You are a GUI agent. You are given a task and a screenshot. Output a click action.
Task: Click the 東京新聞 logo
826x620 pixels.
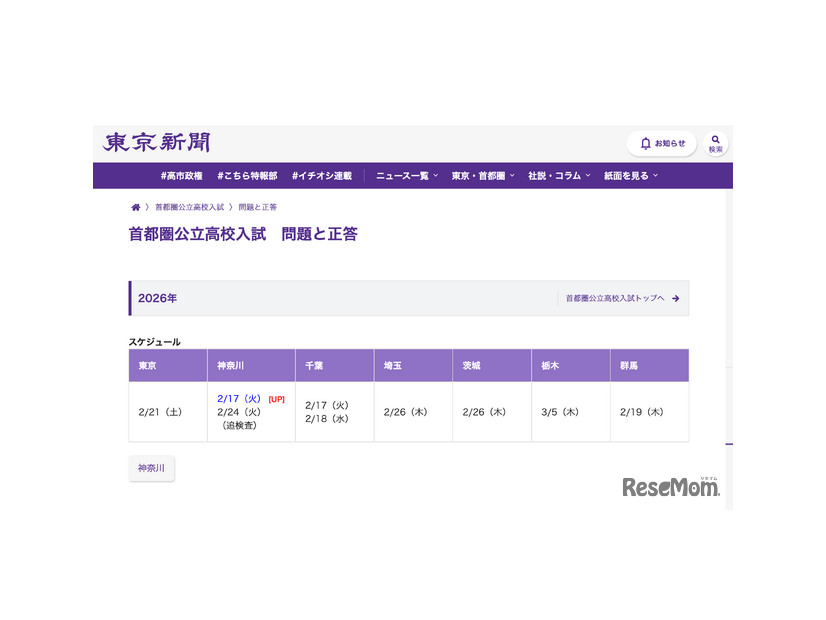point(156,143)
